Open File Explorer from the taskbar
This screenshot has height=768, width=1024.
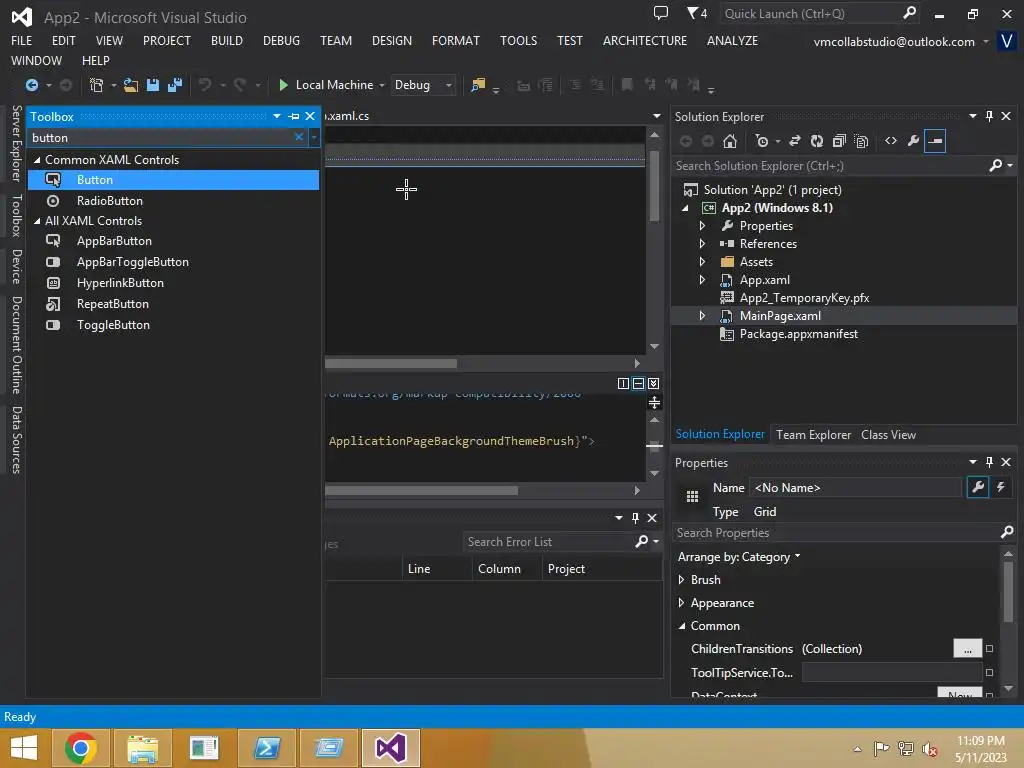point(142,748)
